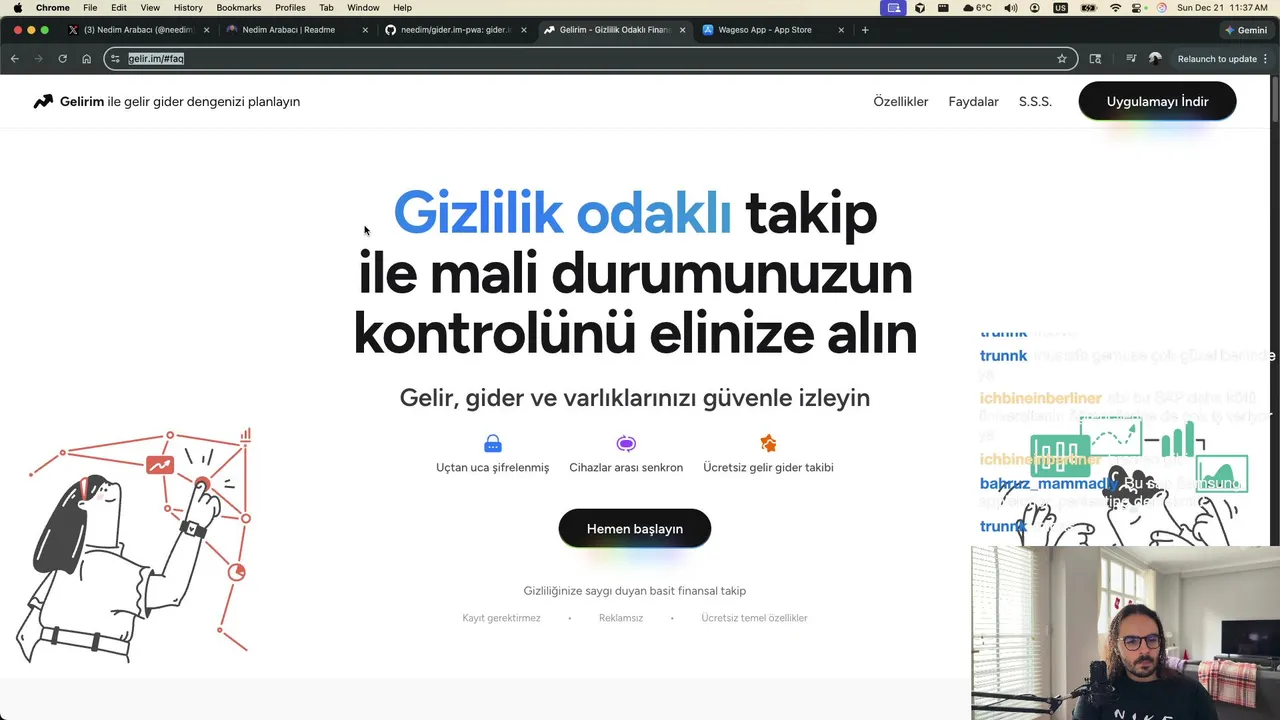Open the Chrome three-dot menu
1280x720 pixels.
pyautogui.click(x=1266, y=59)
